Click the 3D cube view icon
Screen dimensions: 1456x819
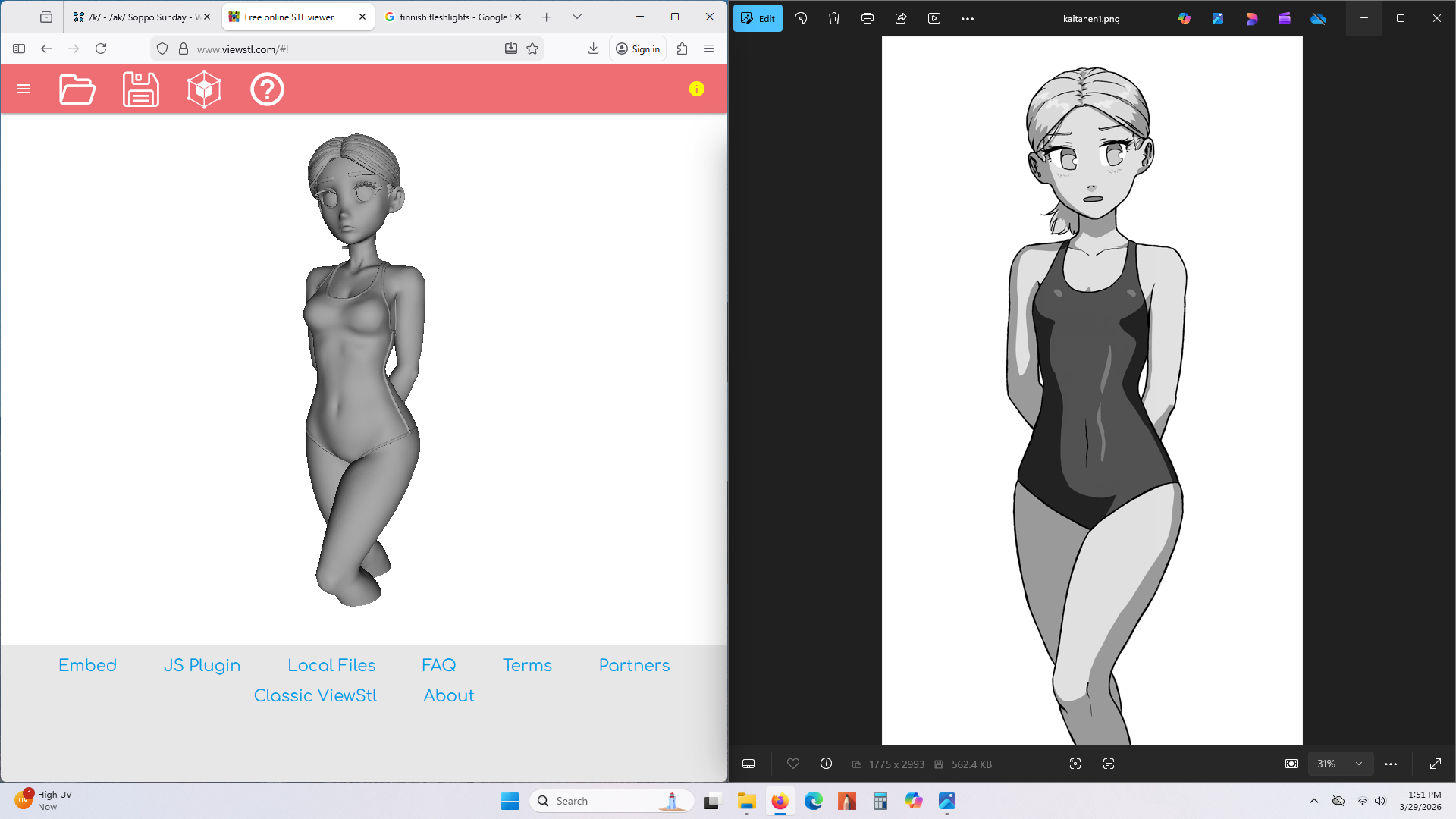point(204,89)
